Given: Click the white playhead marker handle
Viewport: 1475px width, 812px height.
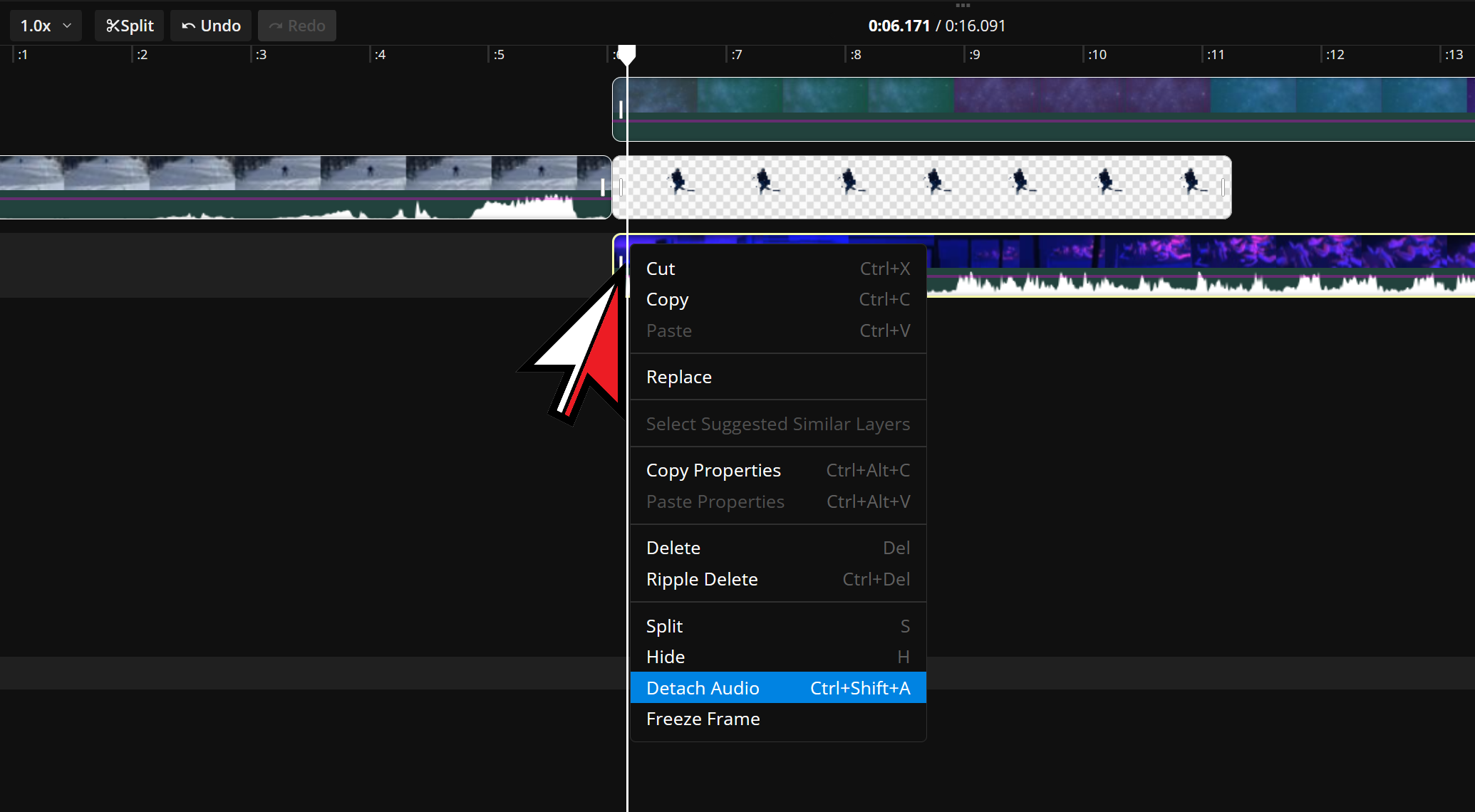Looking at the screenshot, I should (626, 54).
